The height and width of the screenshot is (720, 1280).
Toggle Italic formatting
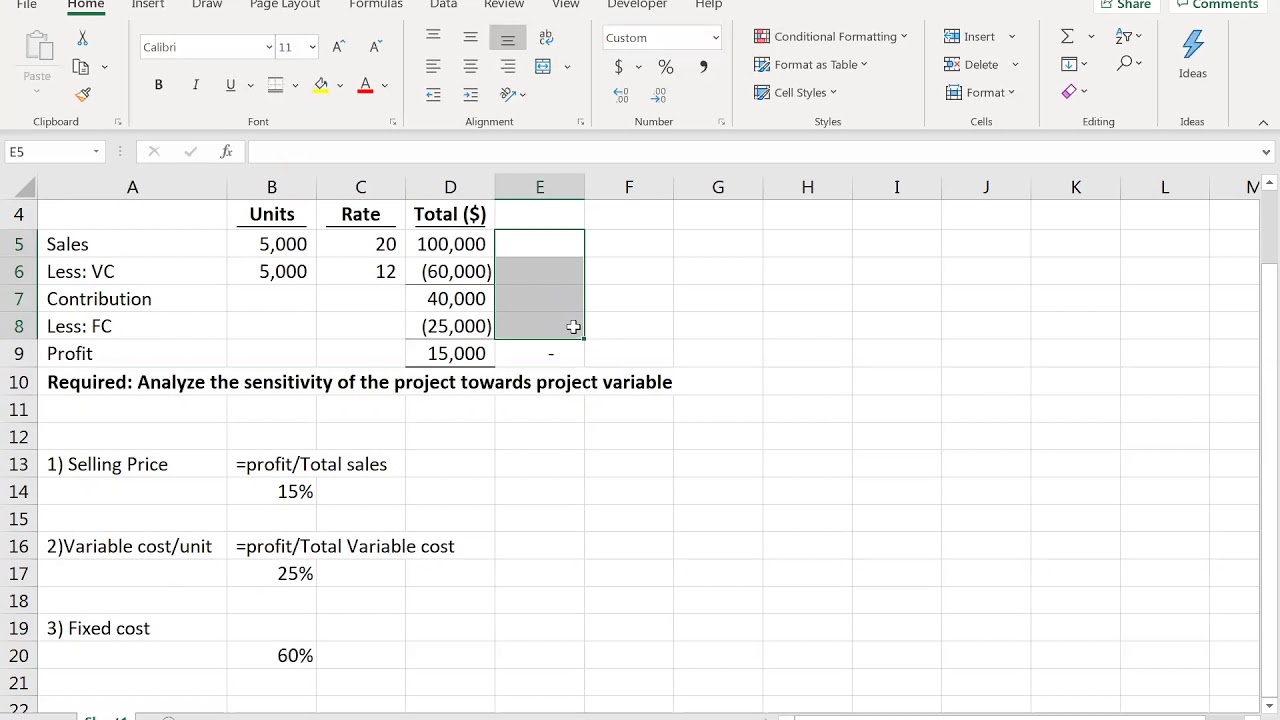[195, 85]
